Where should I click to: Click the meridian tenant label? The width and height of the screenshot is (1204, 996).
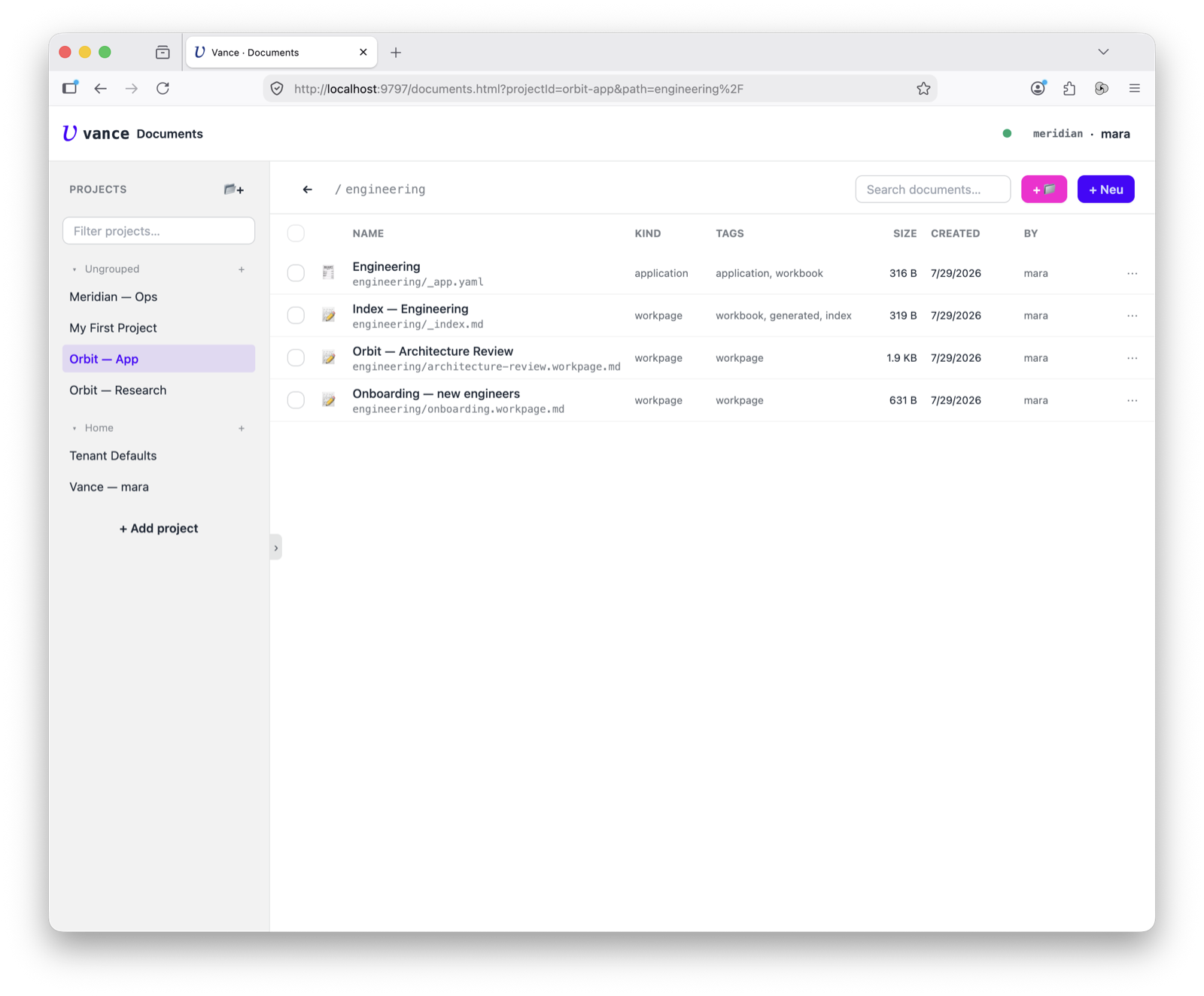[1057, 134]
